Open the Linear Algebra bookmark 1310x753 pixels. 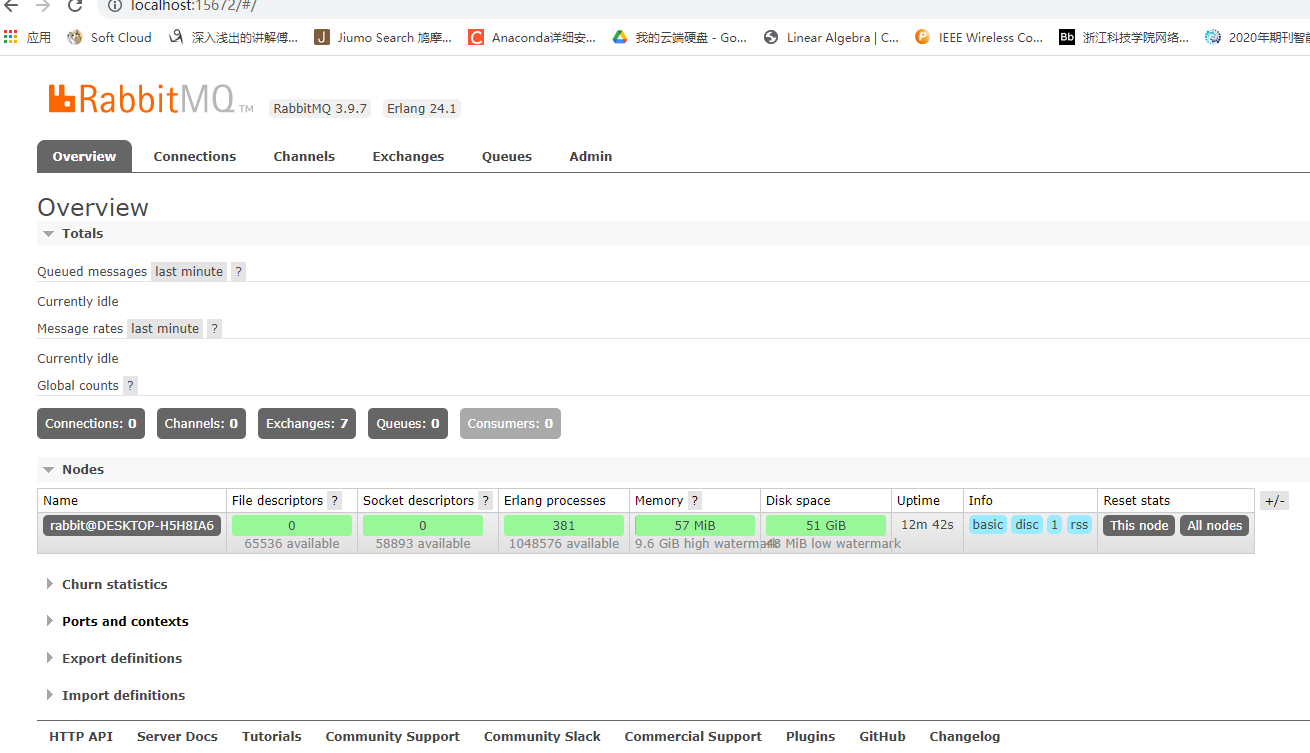point(831,37)
